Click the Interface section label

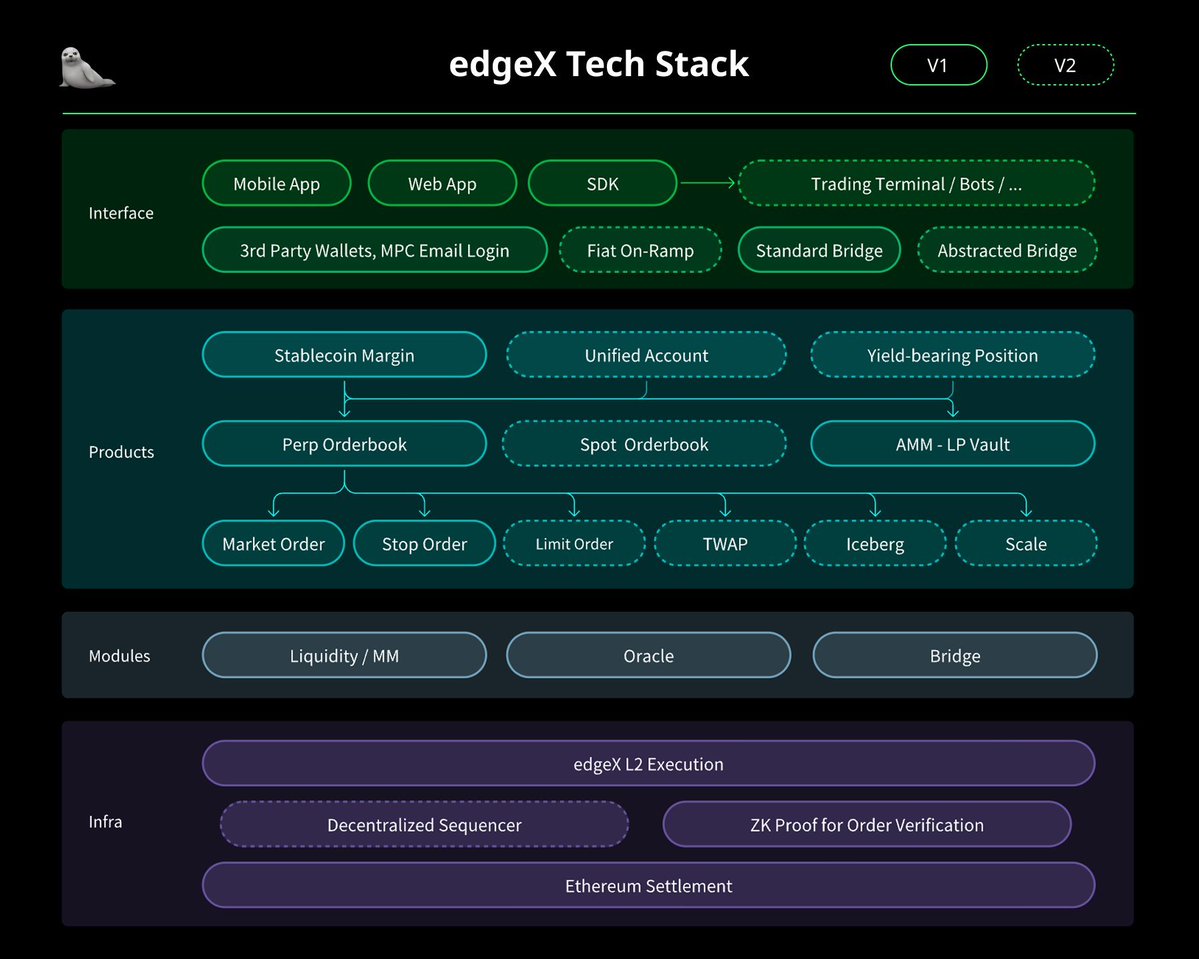121,213
